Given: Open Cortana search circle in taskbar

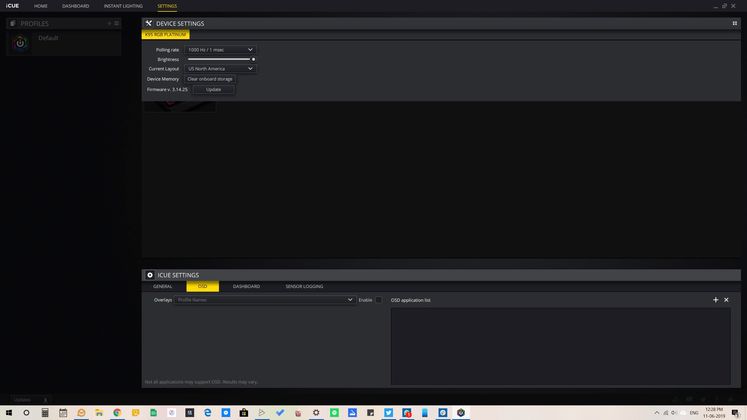Looking at the screenshot, I should click(26, 413).
